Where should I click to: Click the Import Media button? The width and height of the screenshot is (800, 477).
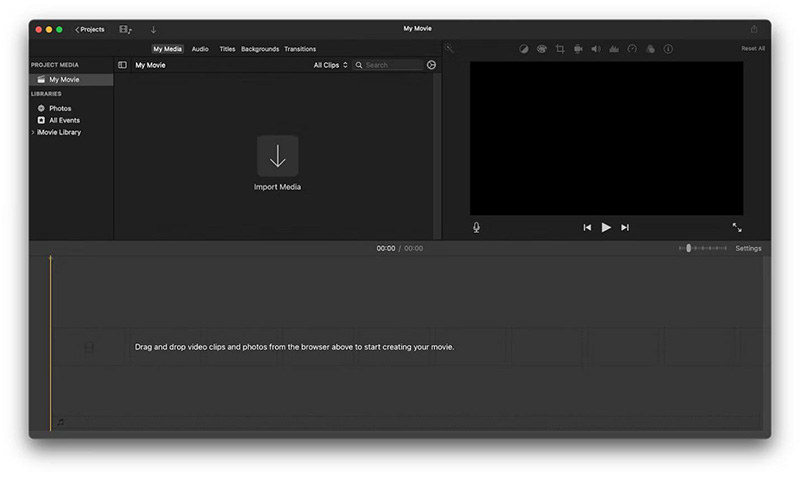(278, 163)
